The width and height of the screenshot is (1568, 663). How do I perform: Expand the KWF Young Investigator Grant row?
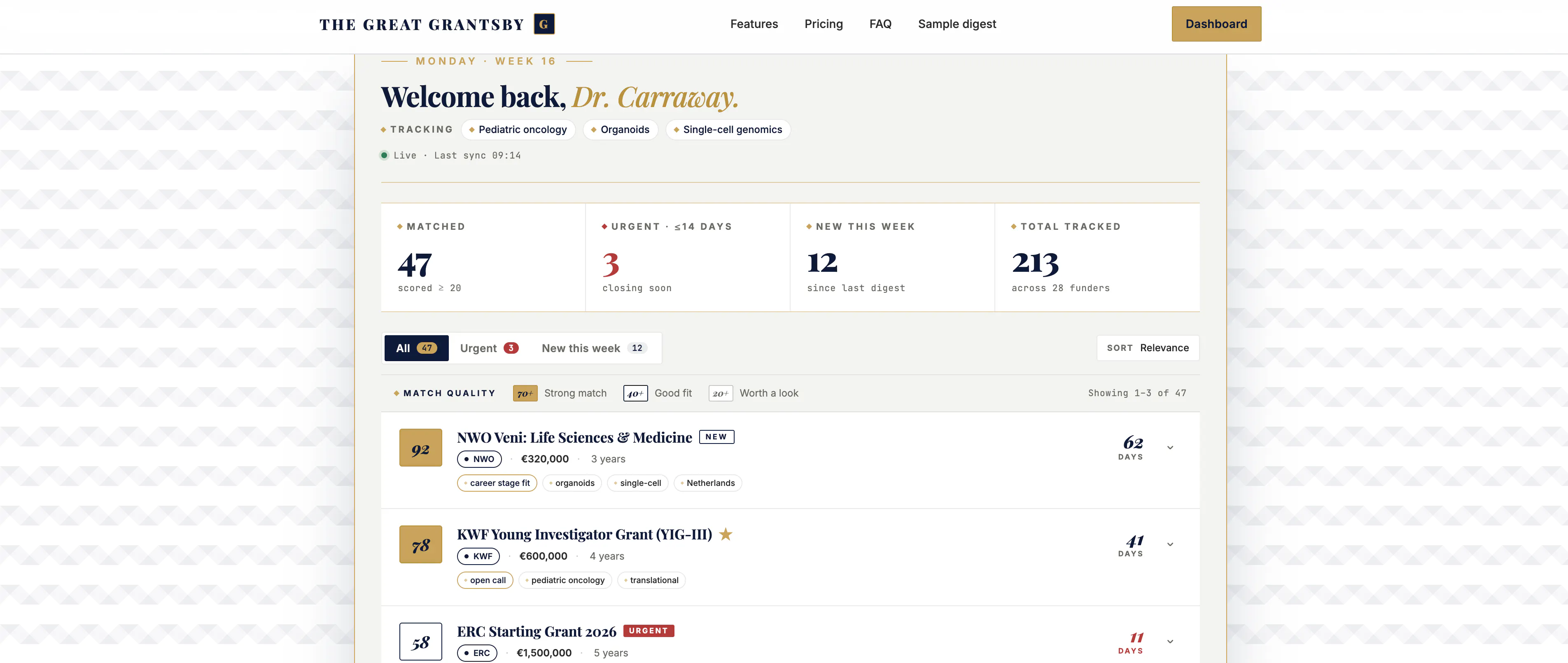tap(1170, 544)
